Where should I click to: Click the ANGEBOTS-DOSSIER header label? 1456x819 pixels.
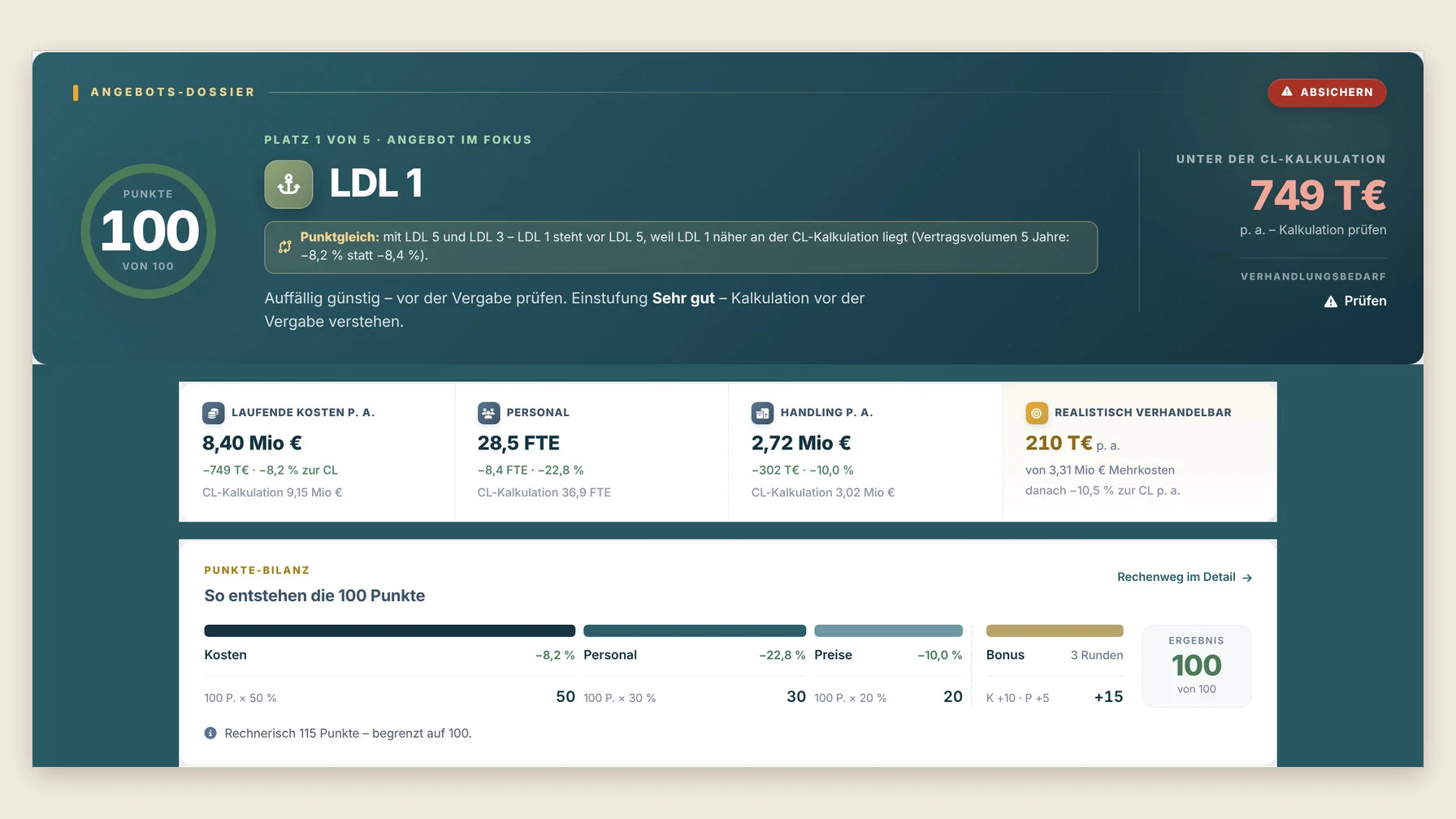tap(172, 92)
